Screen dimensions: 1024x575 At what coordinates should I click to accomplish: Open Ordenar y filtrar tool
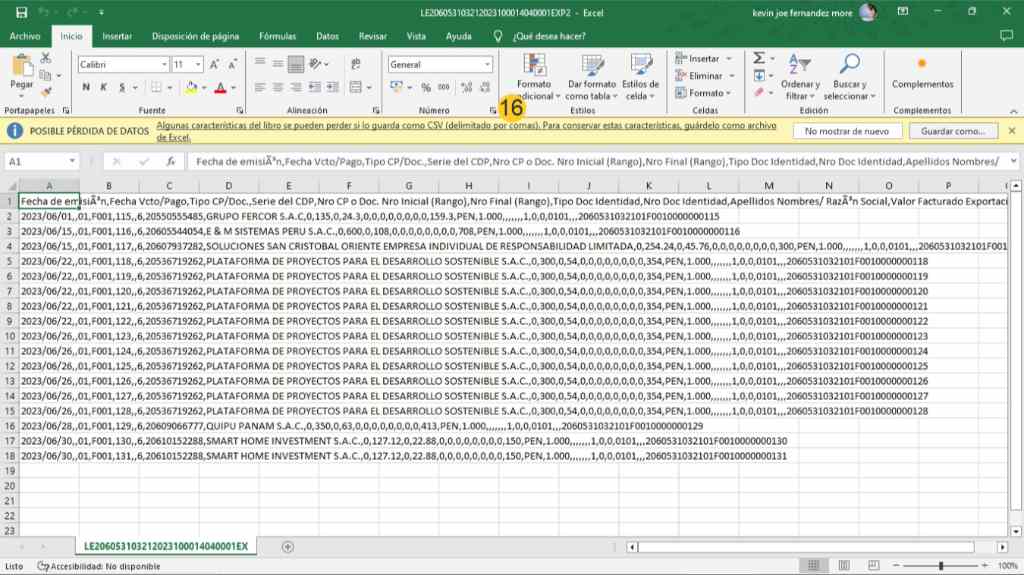(x=801, y=77)
